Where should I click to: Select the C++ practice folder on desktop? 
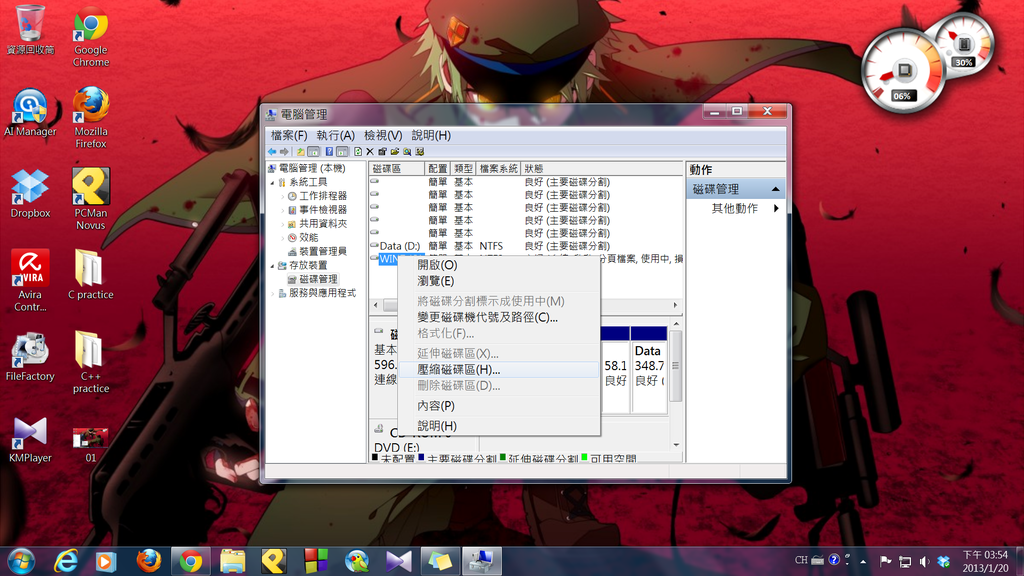[x=91, y=362]
